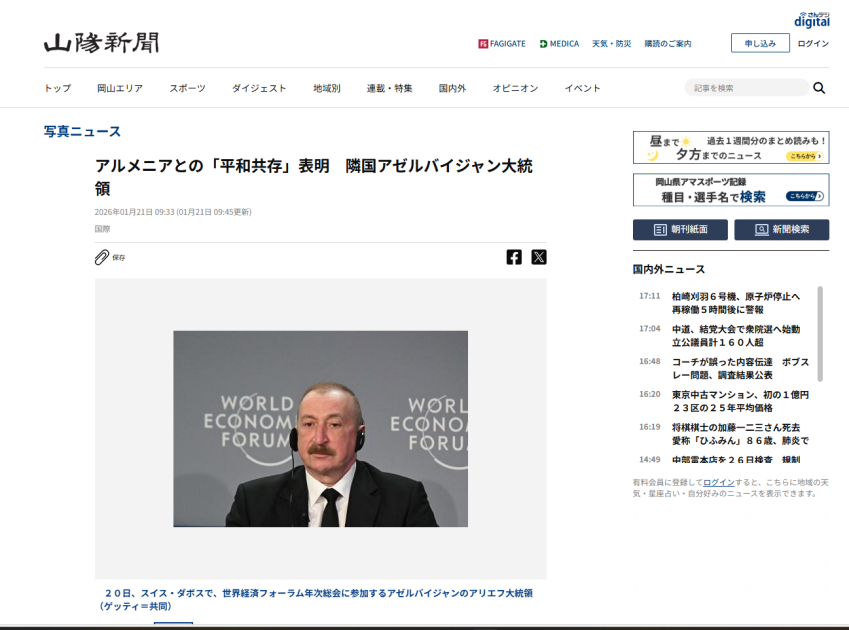Image resolution: width=849 pixels, height=630 pixels.
Task: Open 朝刊紙面 morning paper viewer
Action: (x=680, y=230)
